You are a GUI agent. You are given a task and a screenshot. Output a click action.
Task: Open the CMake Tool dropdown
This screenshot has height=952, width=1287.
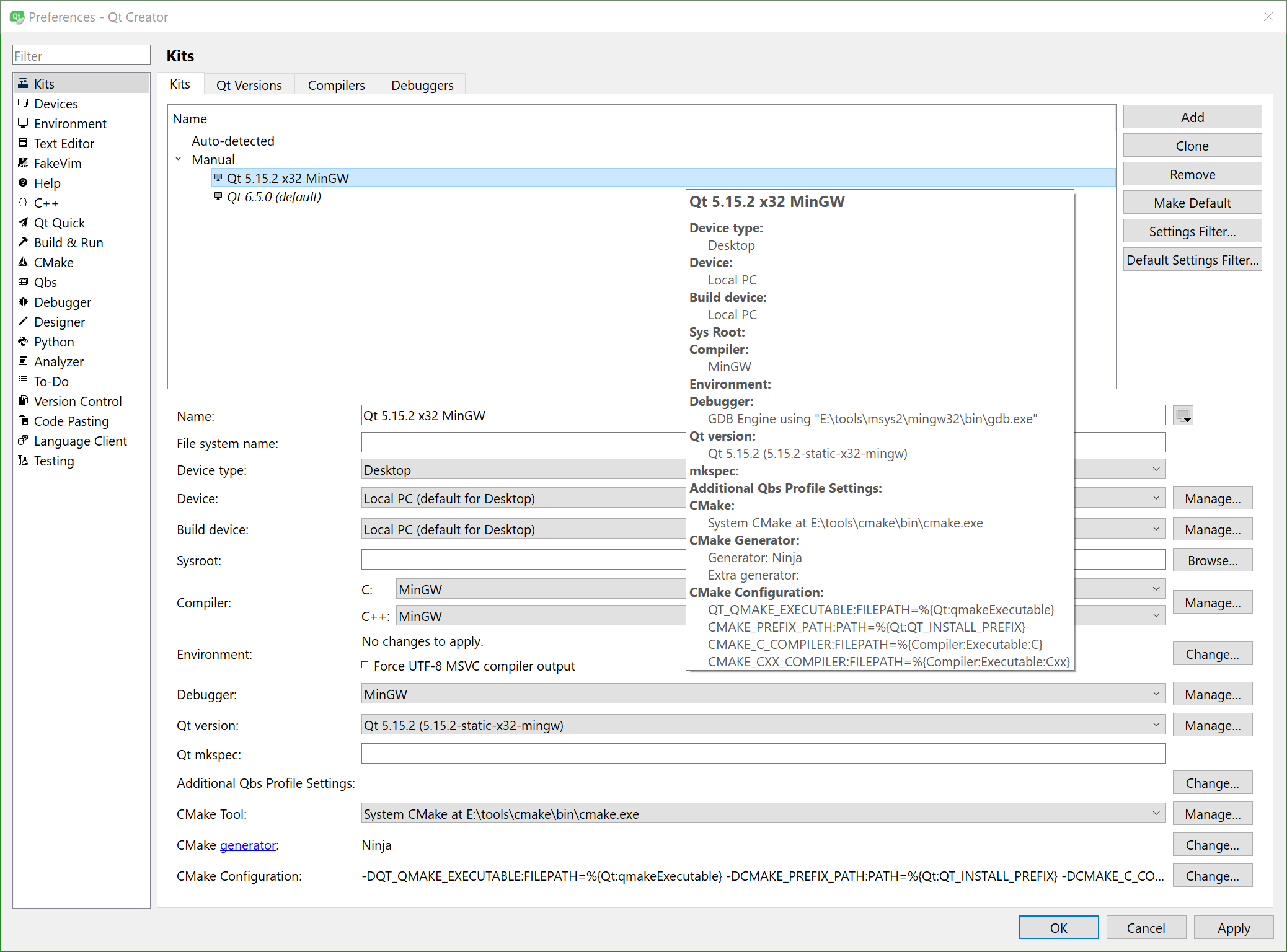coord(763,813)
